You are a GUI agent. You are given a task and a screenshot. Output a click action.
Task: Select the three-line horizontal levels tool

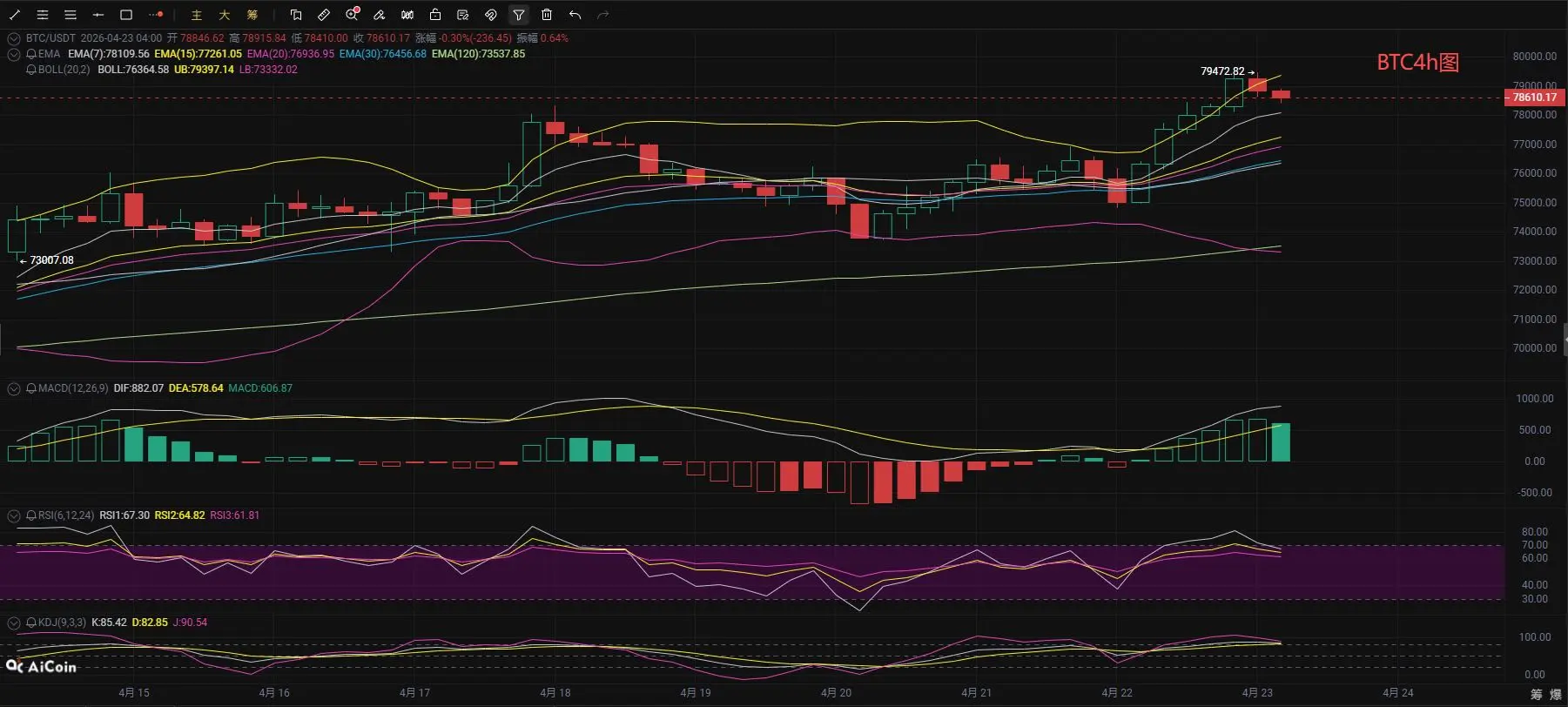pos(71,15)
